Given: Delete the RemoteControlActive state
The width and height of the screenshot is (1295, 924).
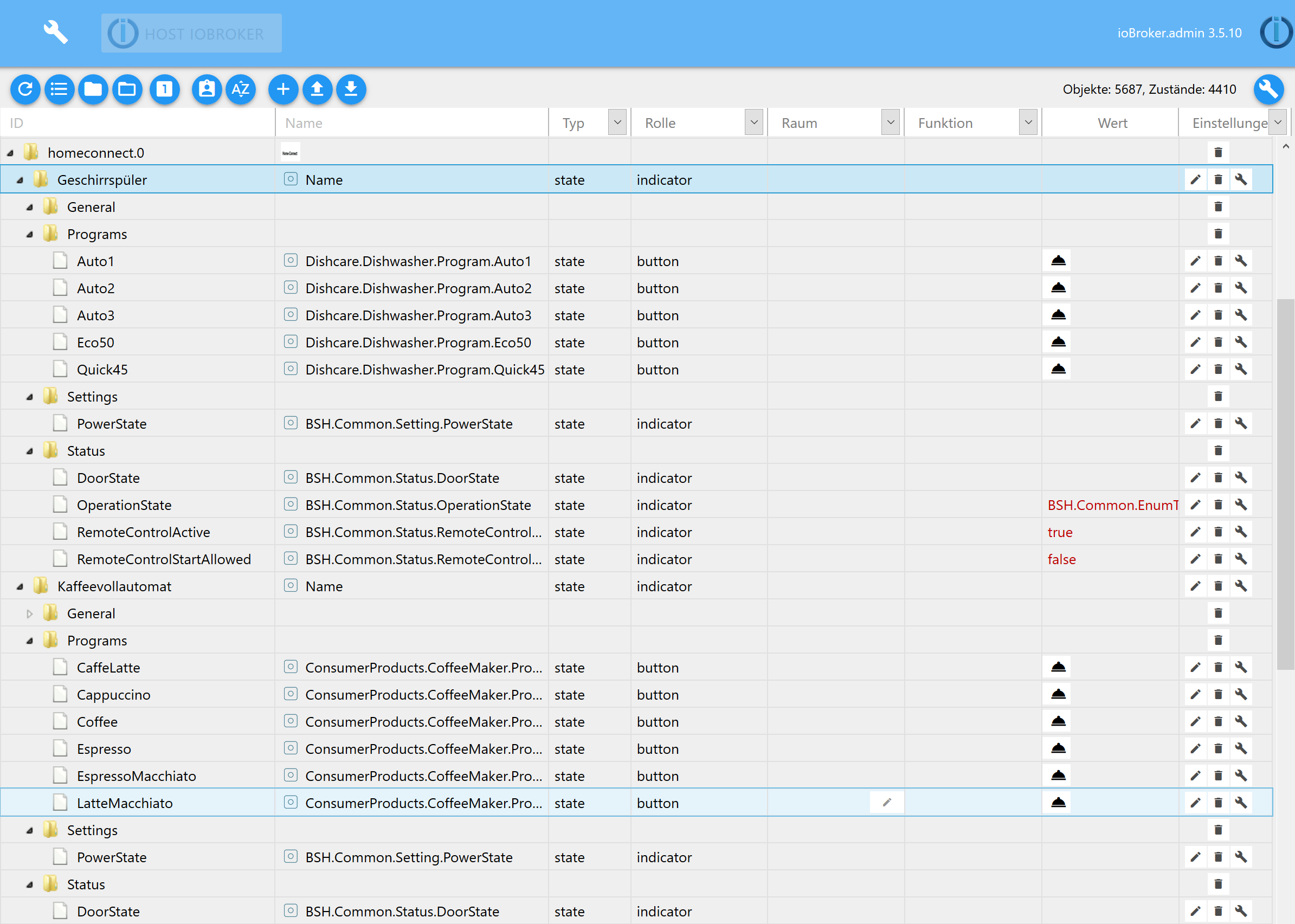Looking at the screenshot, I should pyautogui.click(x=1218, y=532).
